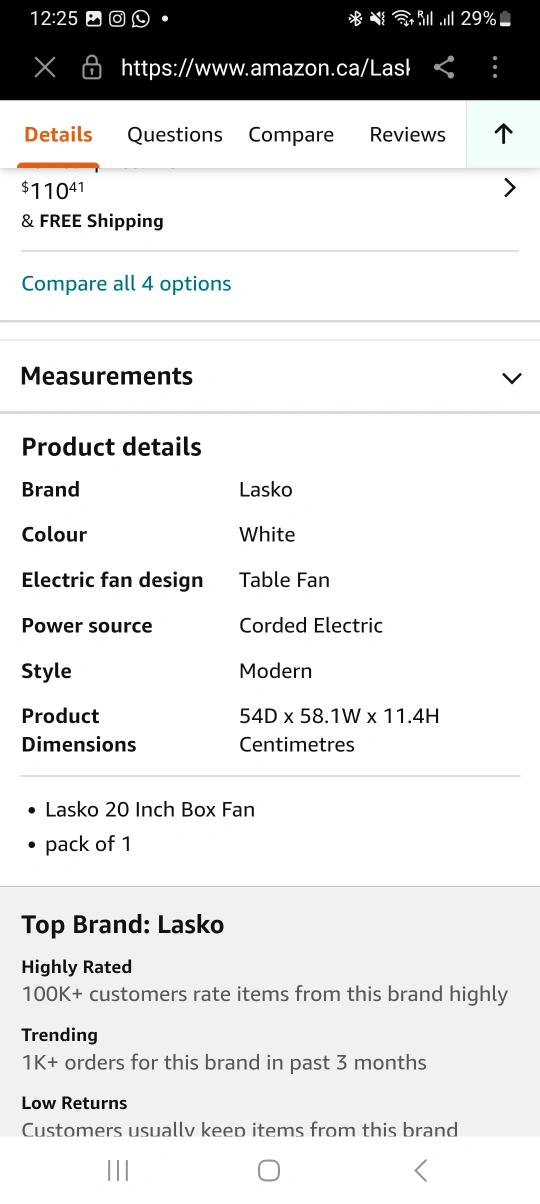Open the $110.41 offer chevron arrow

click(510, 187)
